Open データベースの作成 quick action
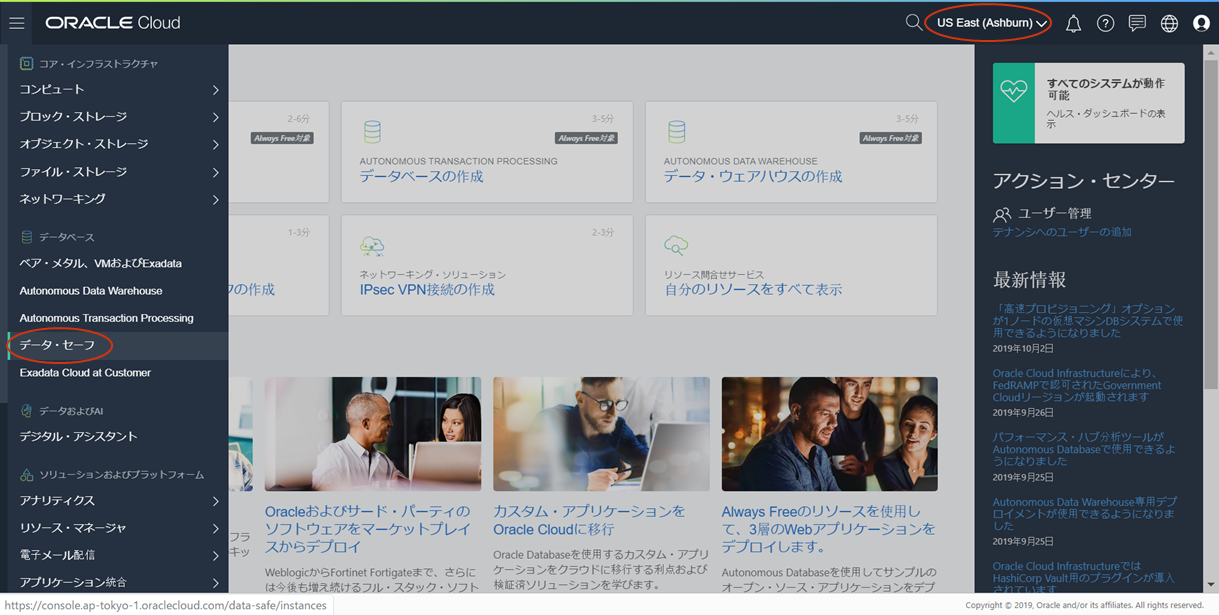1219x615 pixels. (x=421, y=176)
